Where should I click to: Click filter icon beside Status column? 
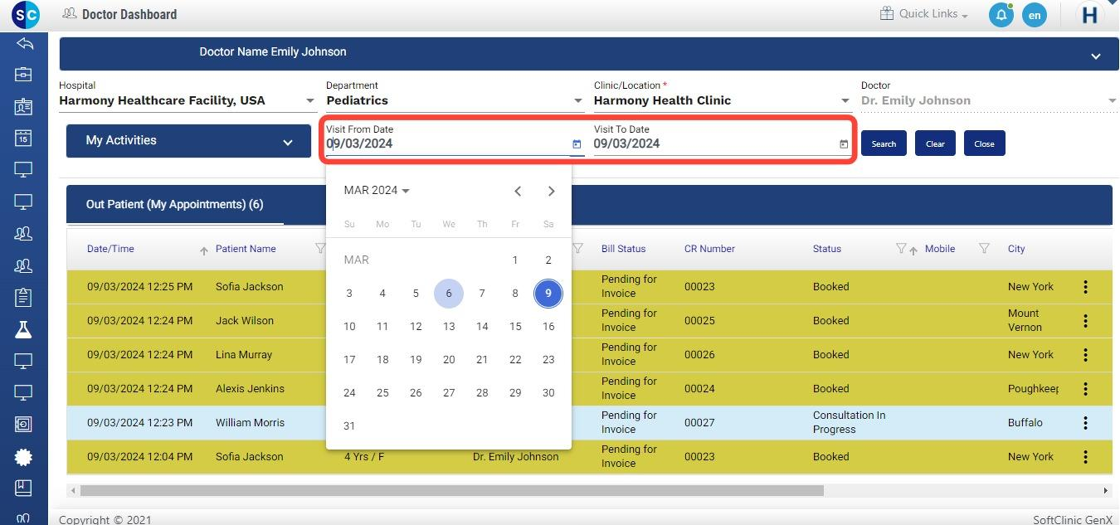tap(901, 248)
